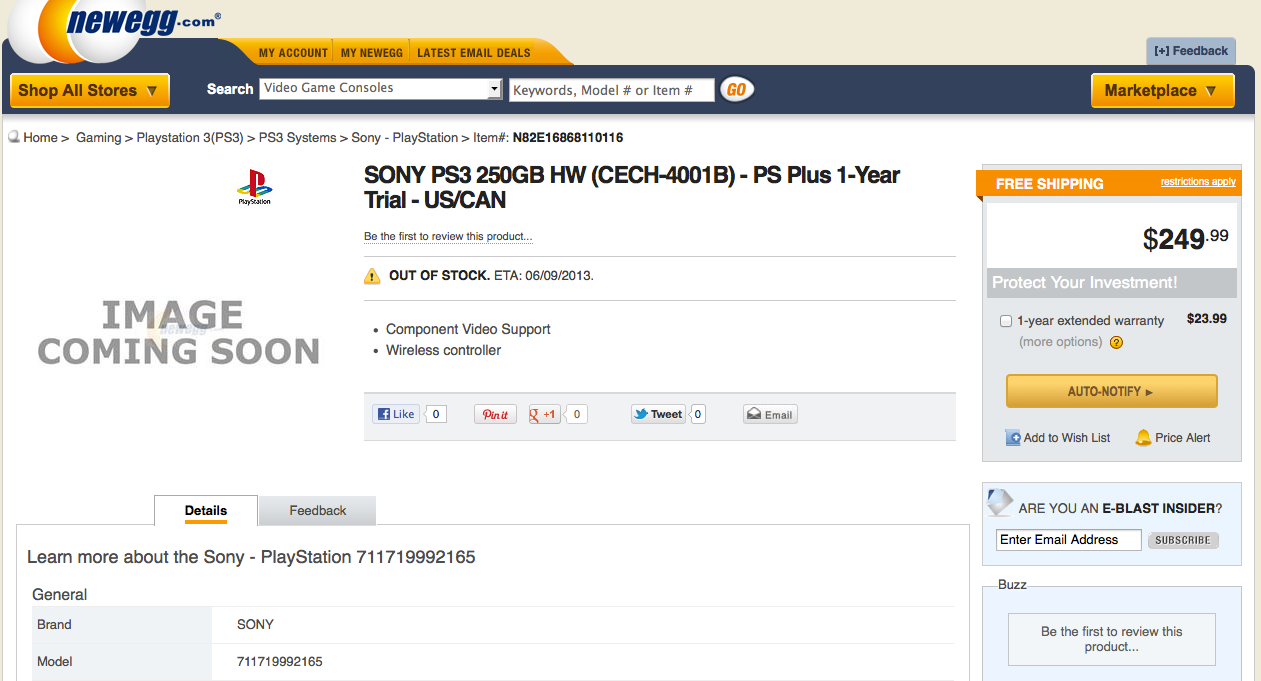Click the Image Coming Soon placeholder

click(x=179, y=333)
